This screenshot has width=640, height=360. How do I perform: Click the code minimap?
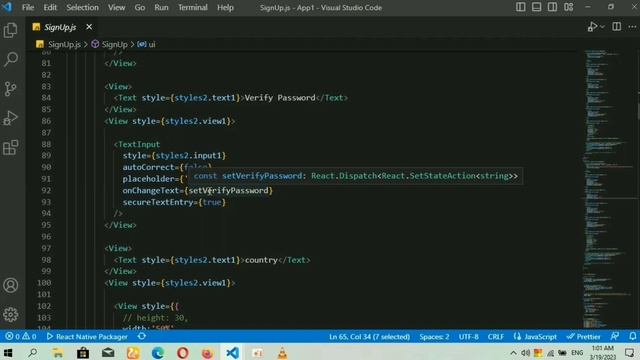[608, 189]
